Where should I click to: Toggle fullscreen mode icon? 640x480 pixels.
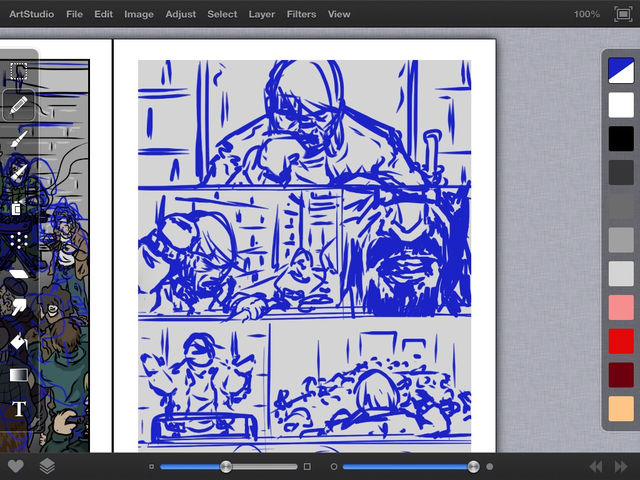point(623,14)
